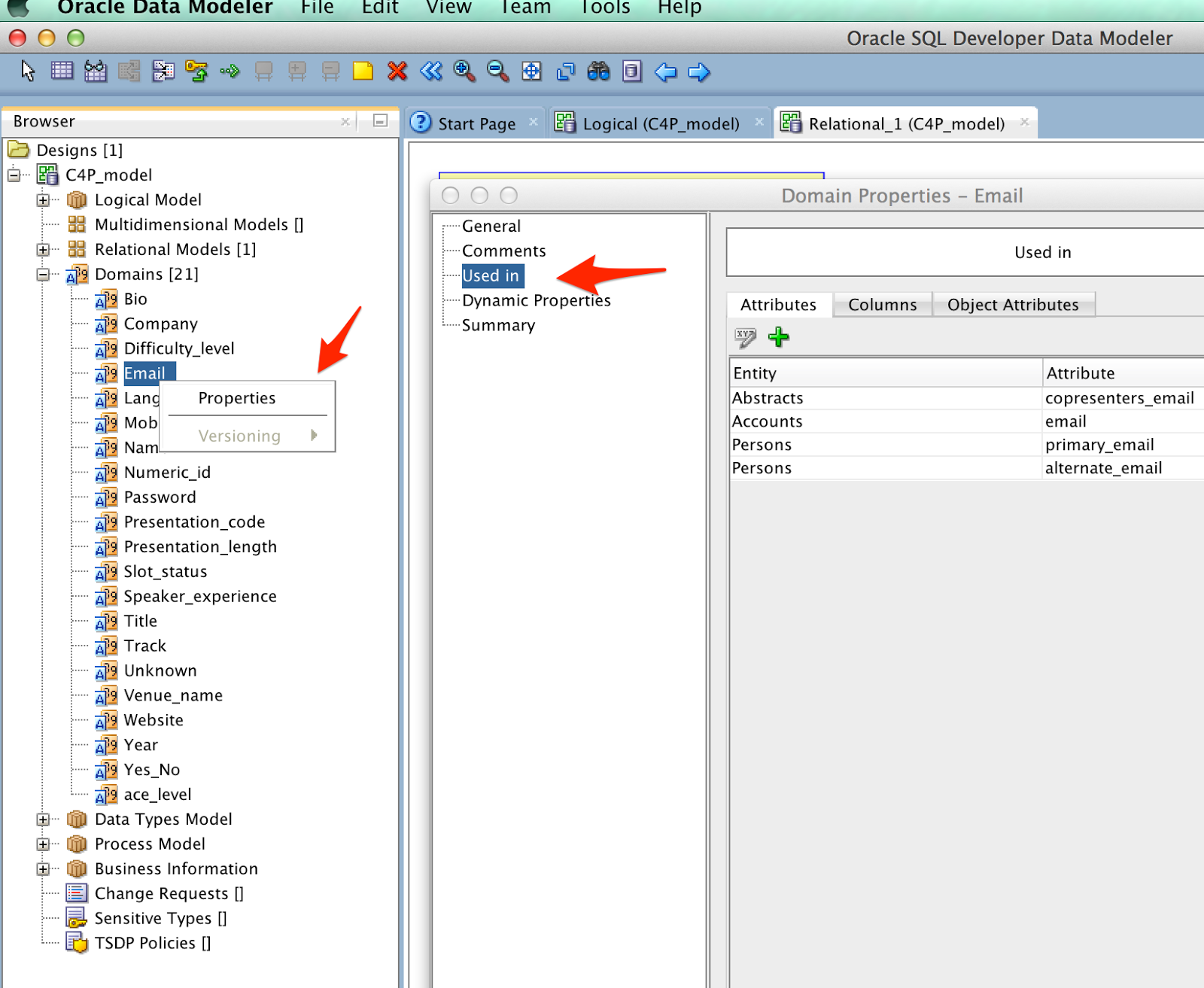The width and height of the screenshot is (1204, 988).
Task: Select the Email domain
Action: (x=144, y=373)
